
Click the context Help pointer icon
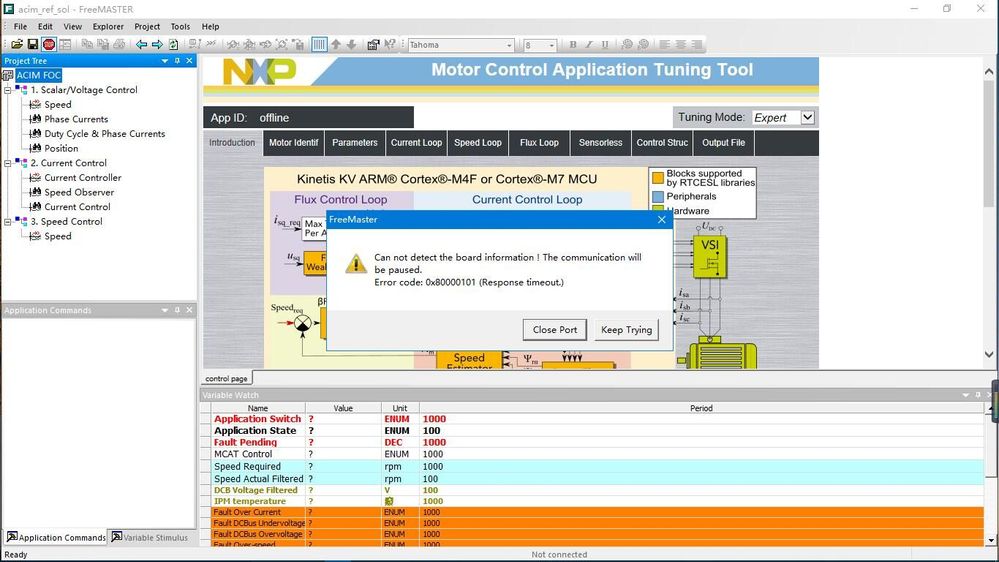pyautogui.click(x=389, y=45)
